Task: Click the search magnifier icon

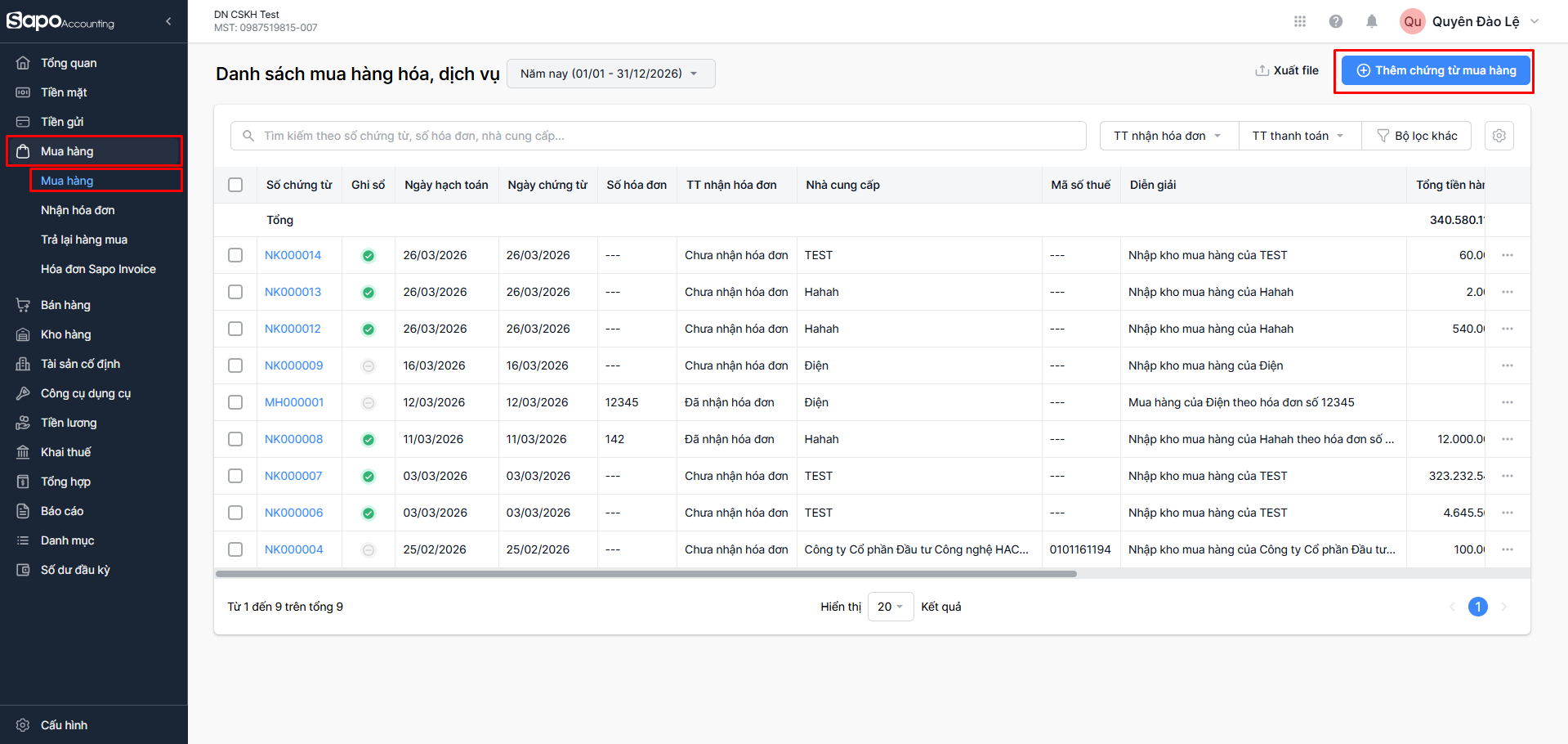Action: tap(248, 136)
